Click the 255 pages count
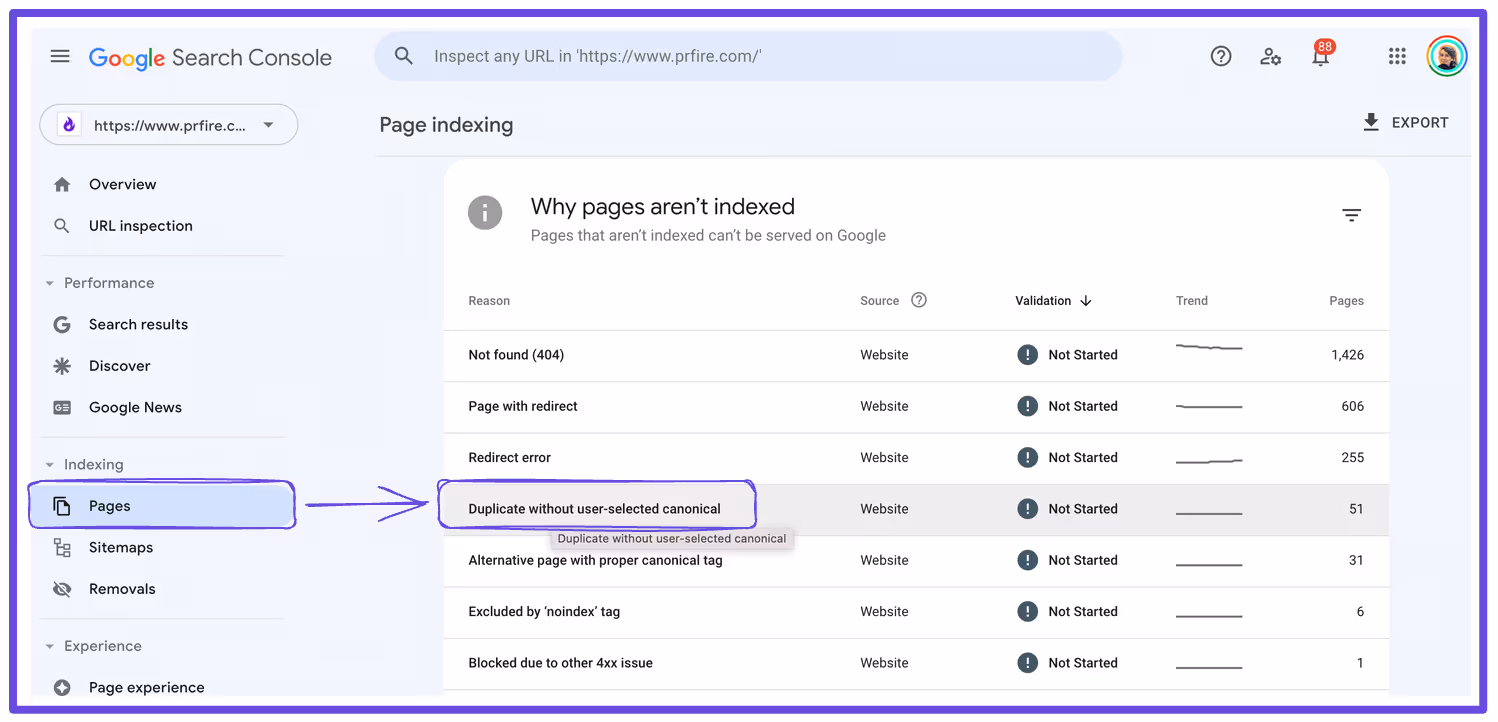The height and width of the screenshot is (722, 1498). [1352, 457]
